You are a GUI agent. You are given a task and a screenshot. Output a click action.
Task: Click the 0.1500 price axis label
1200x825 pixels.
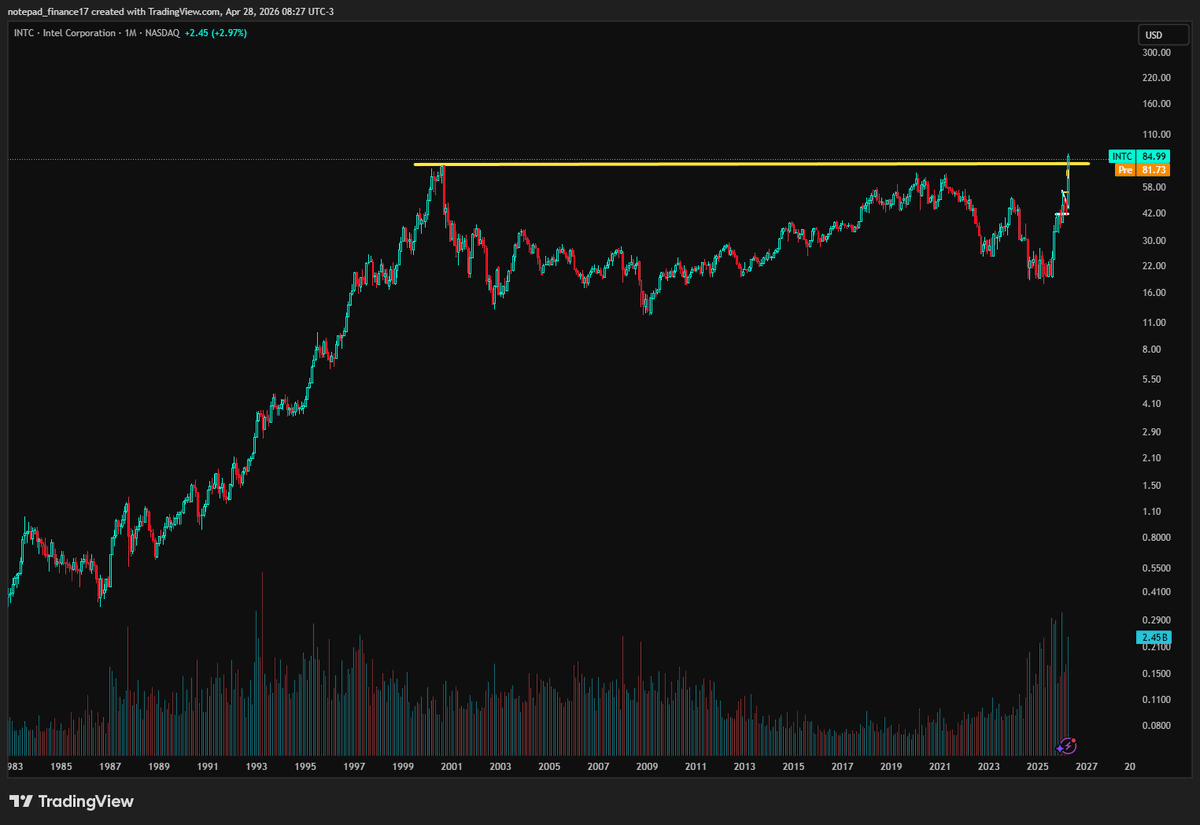1156,673
